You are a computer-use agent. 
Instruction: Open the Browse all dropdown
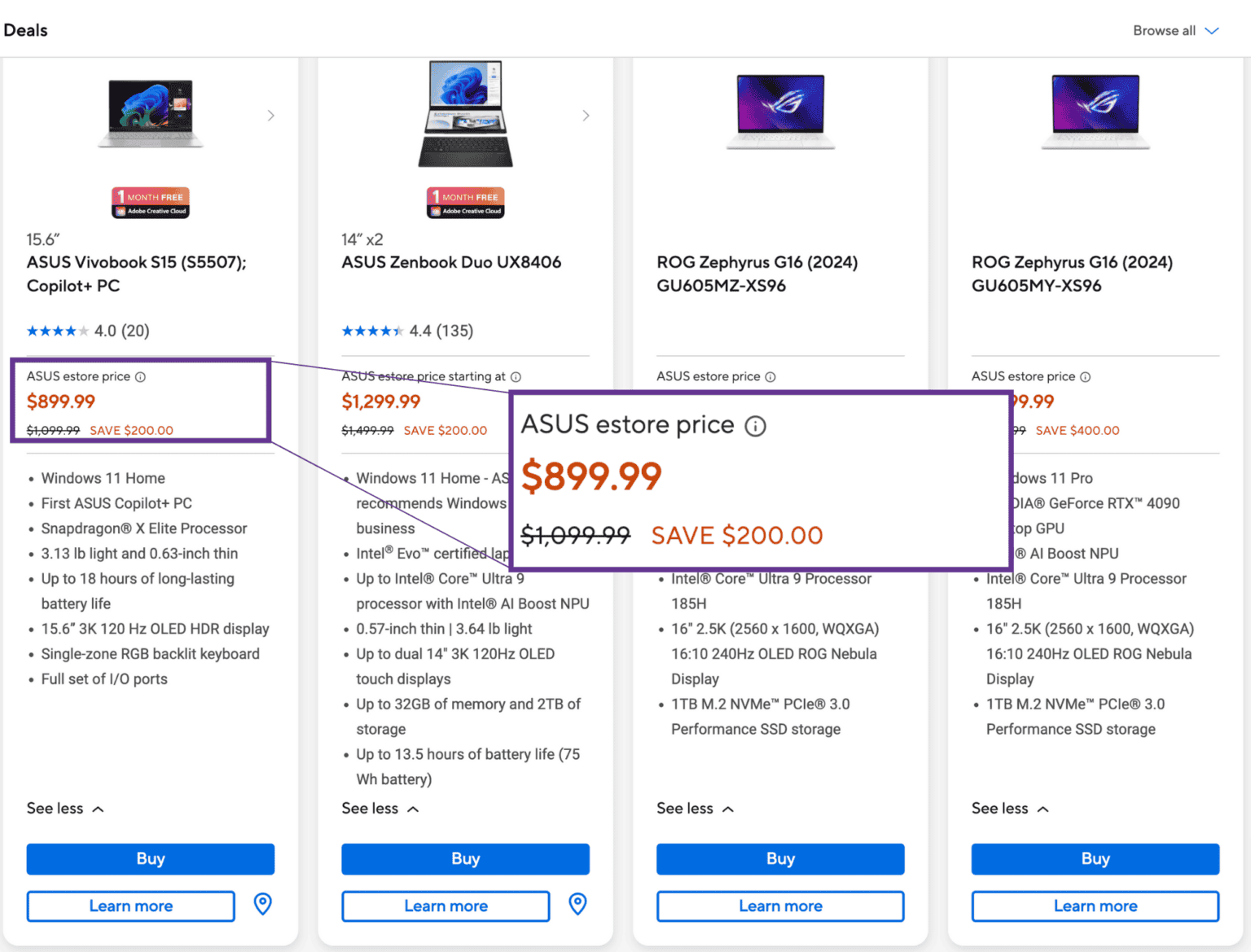pyautogui.click(x=1176, y=30)
